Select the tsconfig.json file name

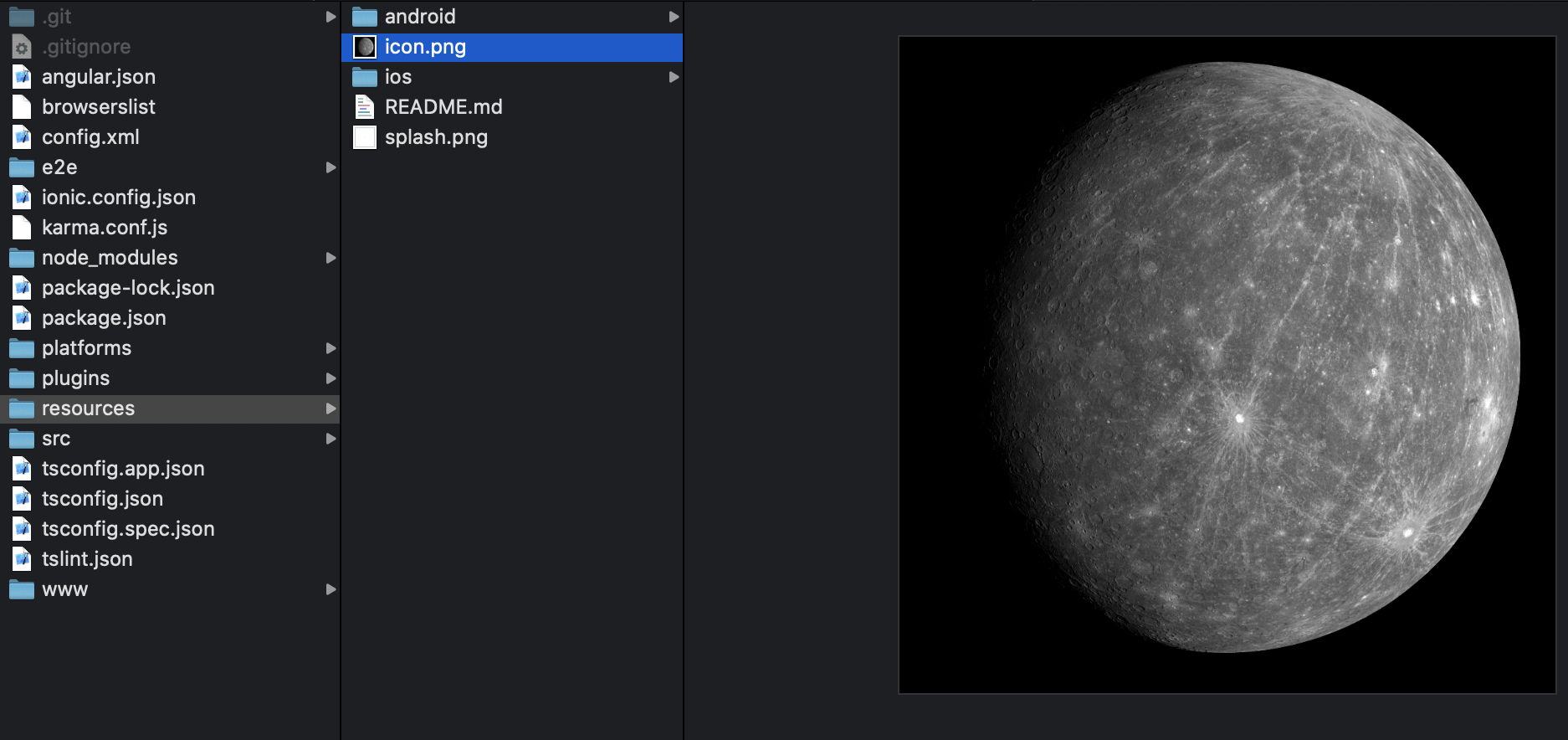tap(102, 499)
